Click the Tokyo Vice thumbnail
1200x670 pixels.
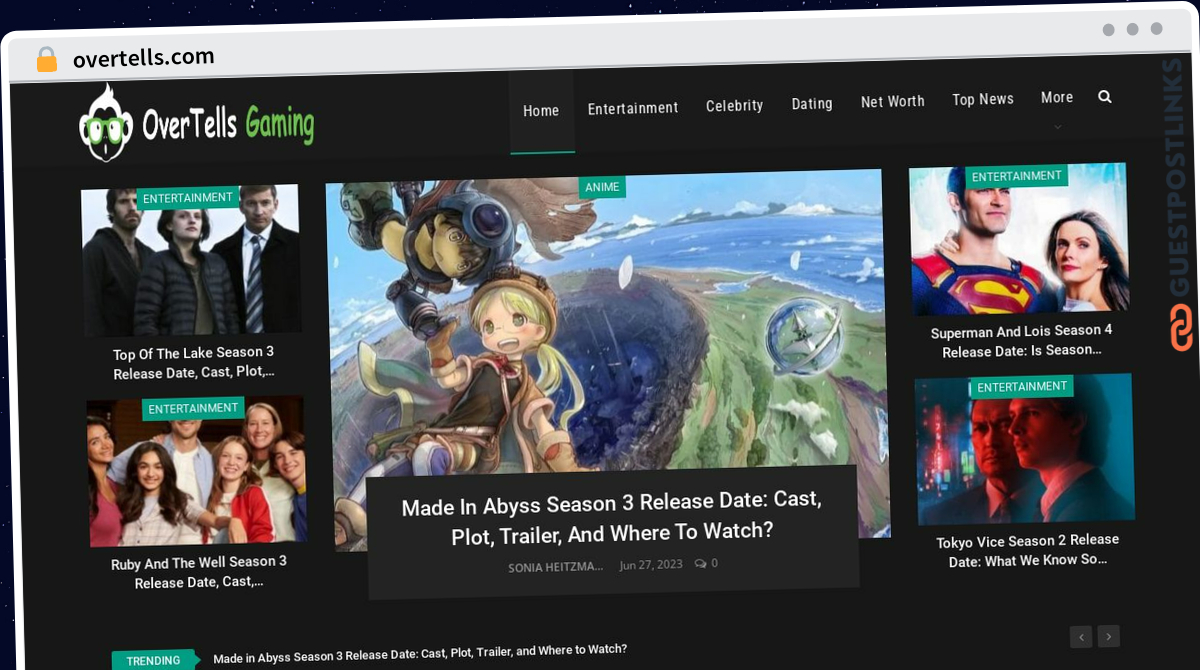pos(1025,449)
